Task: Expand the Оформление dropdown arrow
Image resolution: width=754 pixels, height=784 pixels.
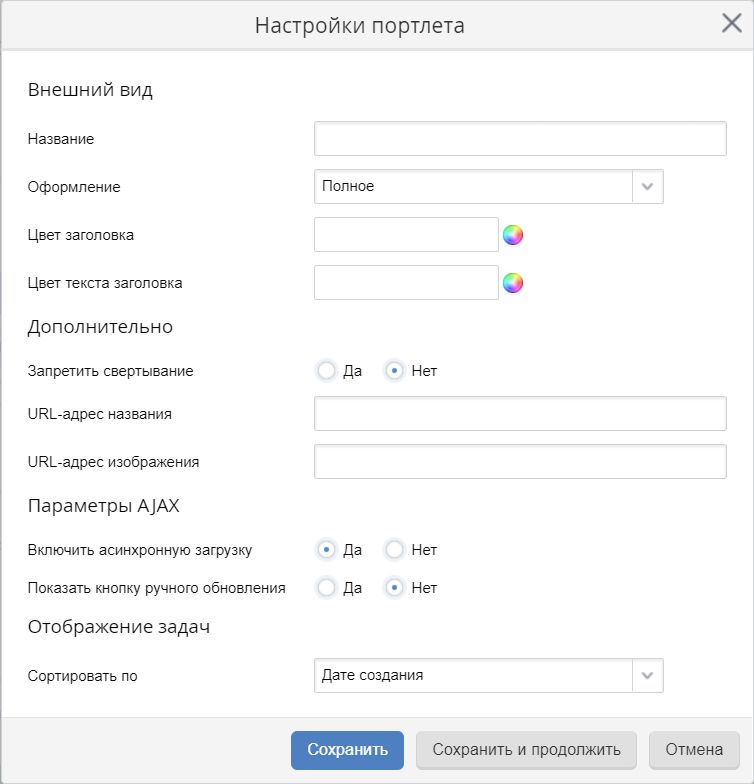Action: [648, 186]
